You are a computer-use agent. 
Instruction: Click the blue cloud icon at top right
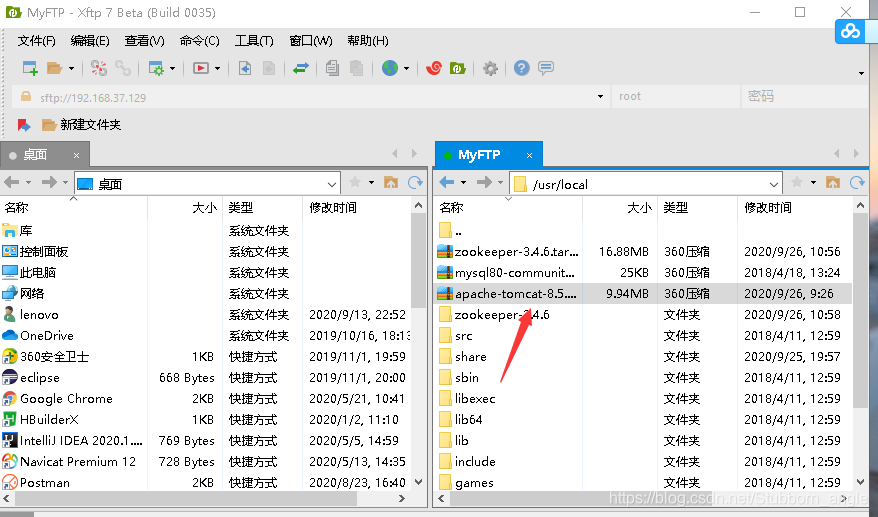coord(850,30)
